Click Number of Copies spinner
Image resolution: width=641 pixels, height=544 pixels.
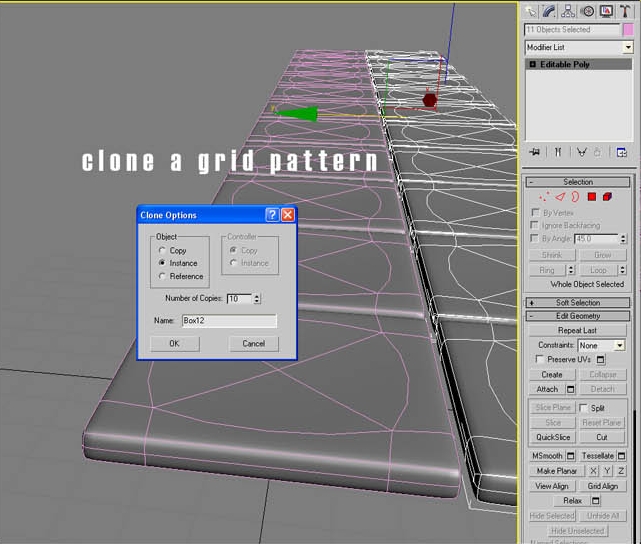coord(257,299)
